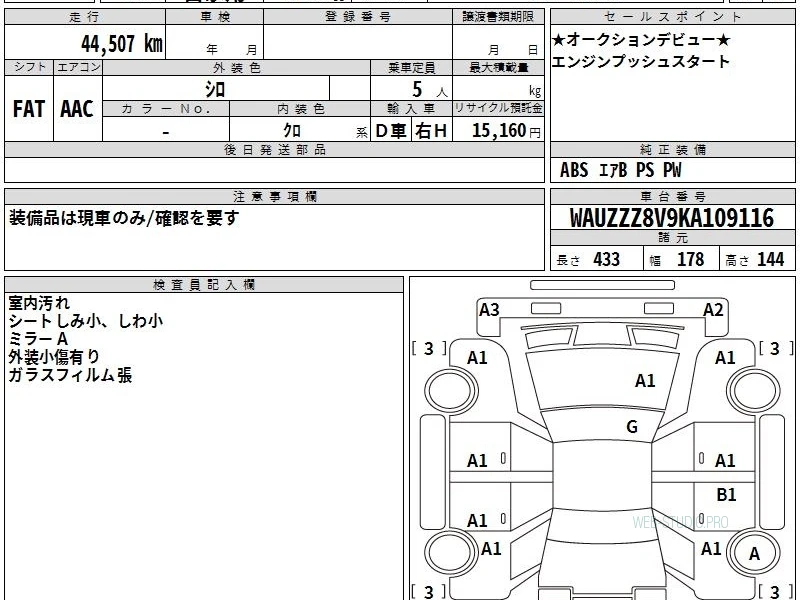
Task: Click the 譲渡書類期限 header
Action: point(498,17)
